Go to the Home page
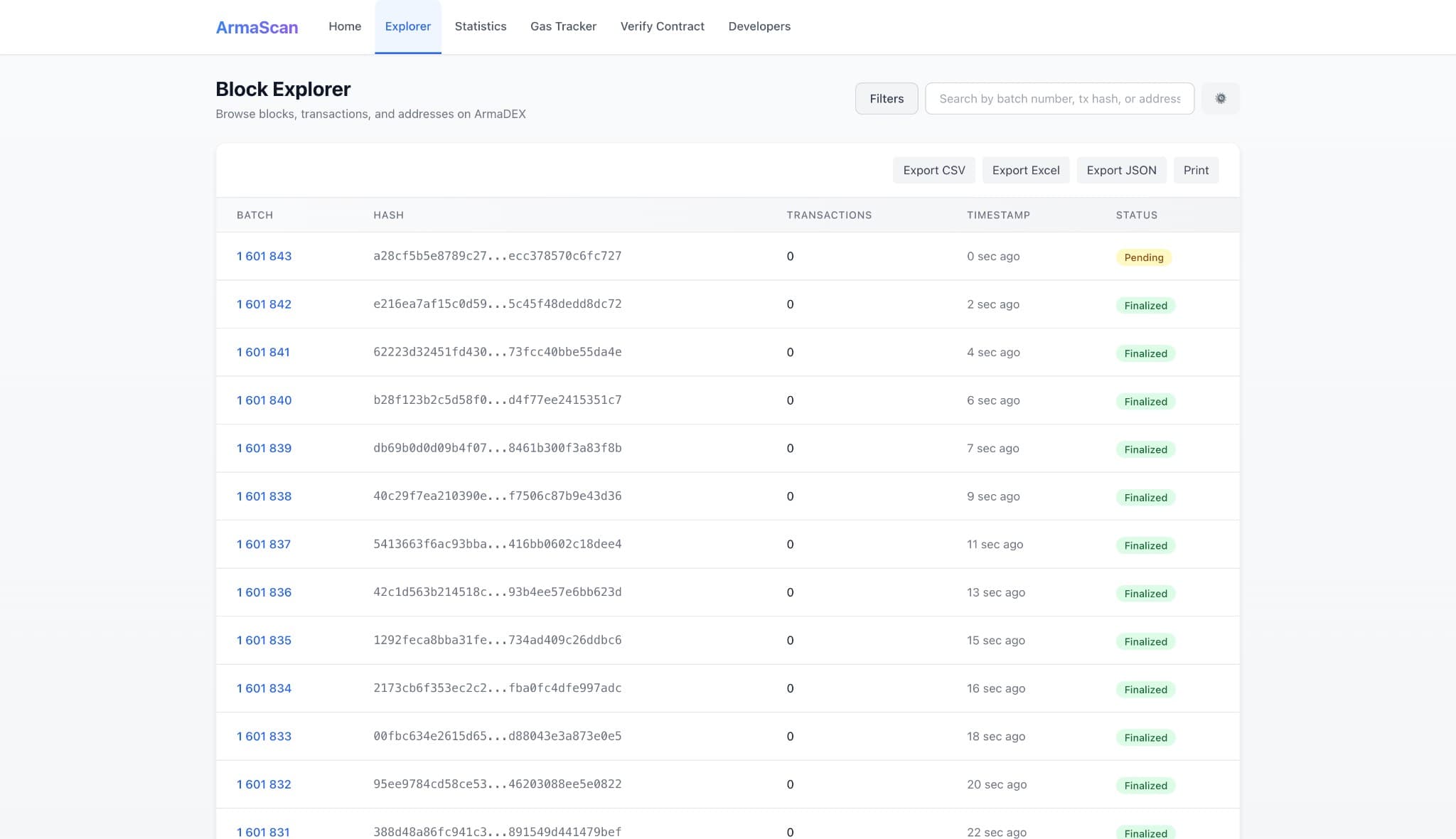This screenshot has height=839, width=1456. tap(344, 26)
